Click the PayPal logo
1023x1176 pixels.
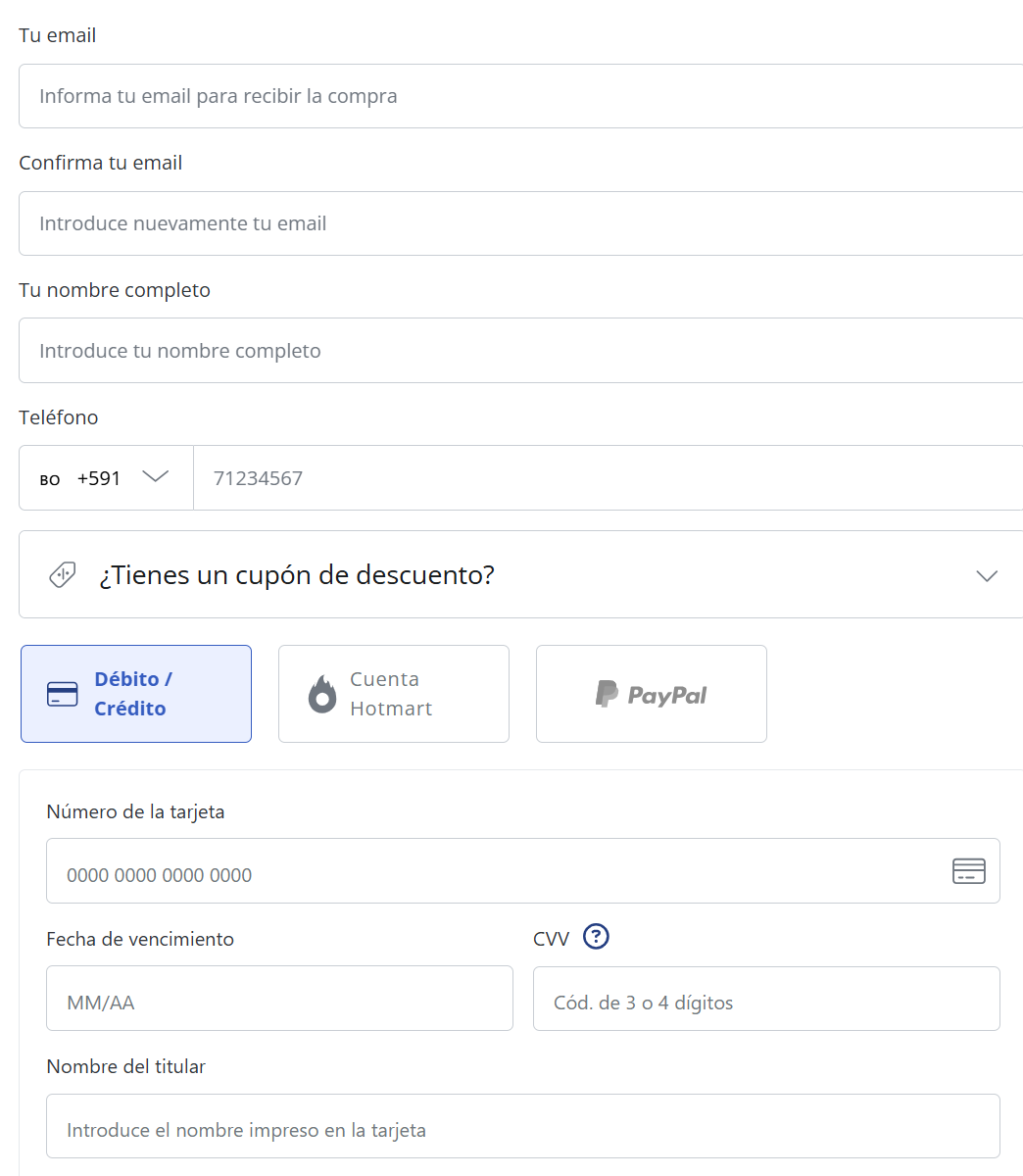[x=651, y=694]
